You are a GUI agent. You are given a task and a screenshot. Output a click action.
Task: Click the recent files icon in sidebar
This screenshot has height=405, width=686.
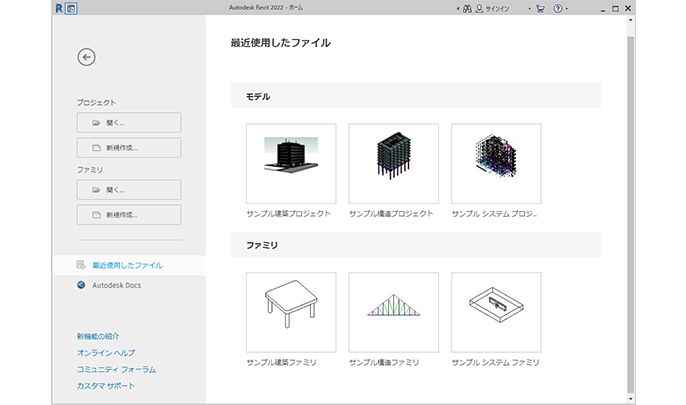81,265
